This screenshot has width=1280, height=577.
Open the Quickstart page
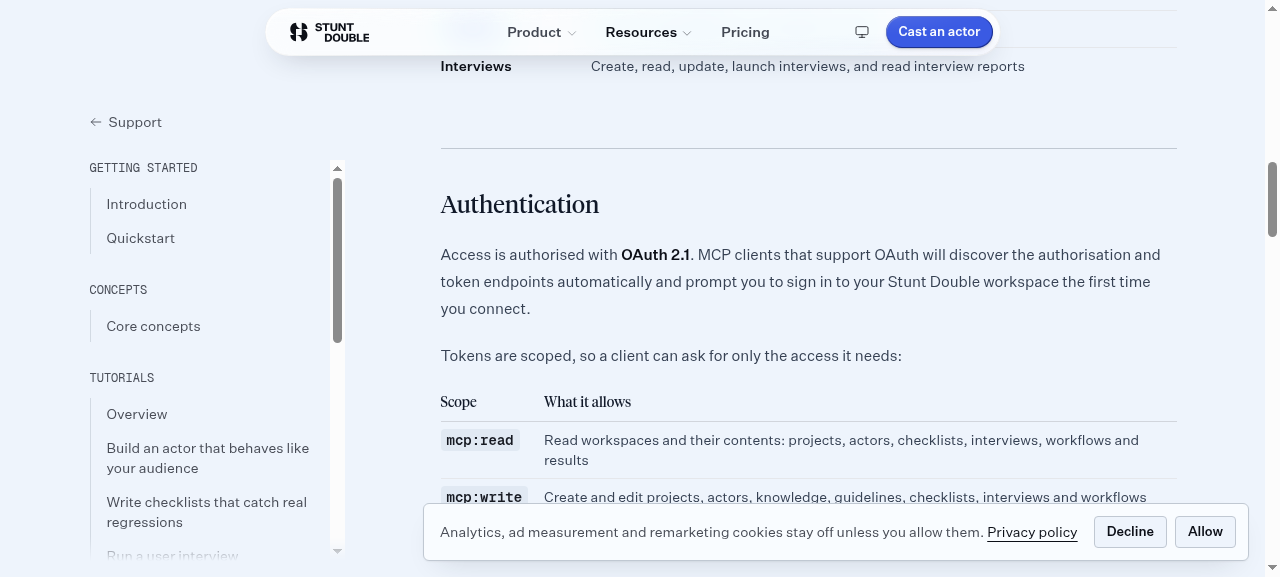140,238
